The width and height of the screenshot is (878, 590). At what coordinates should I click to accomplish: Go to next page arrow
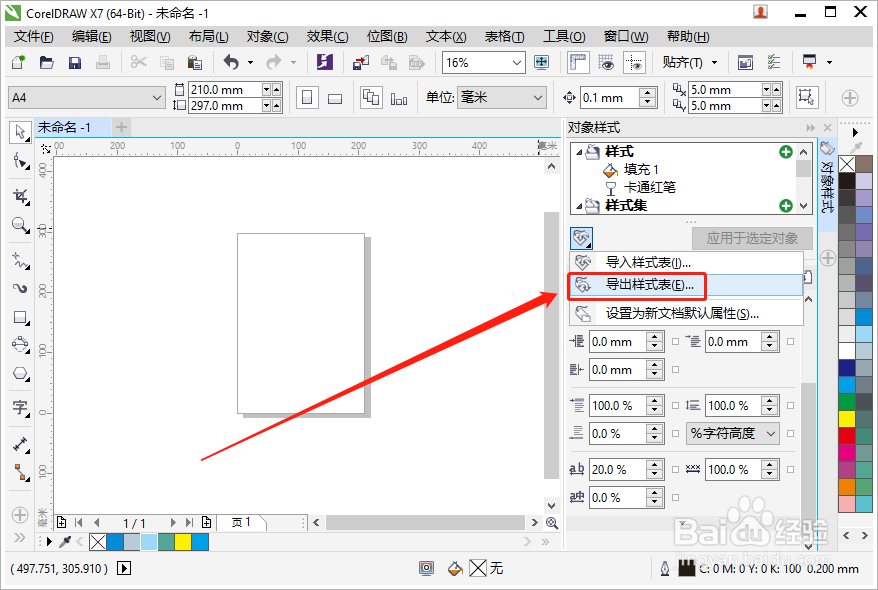173,523
